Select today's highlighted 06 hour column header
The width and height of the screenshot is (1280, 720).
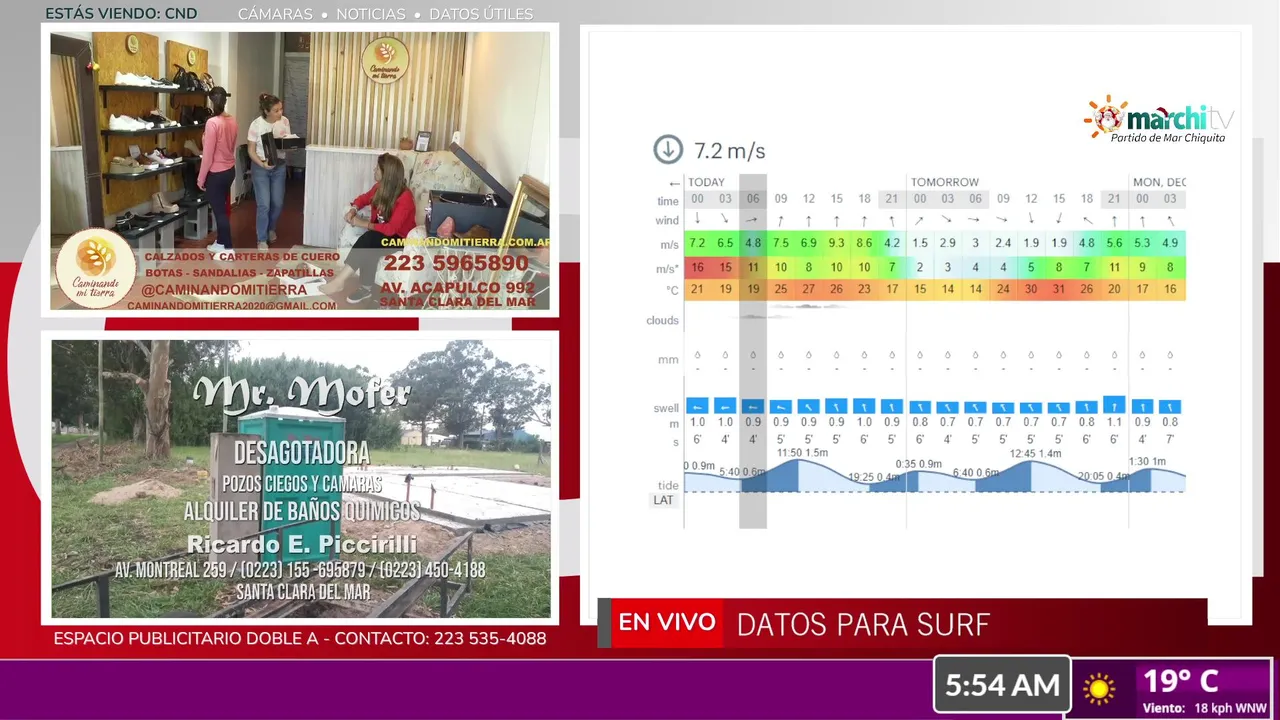pos(753,199)
